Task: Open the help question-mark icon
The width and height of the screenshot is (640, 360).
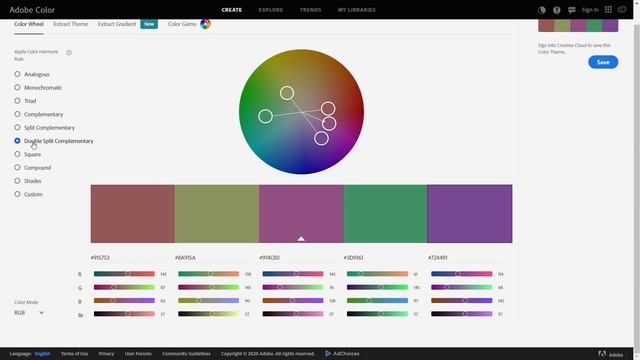Action: pyautogui.click(x=557, y=10)
